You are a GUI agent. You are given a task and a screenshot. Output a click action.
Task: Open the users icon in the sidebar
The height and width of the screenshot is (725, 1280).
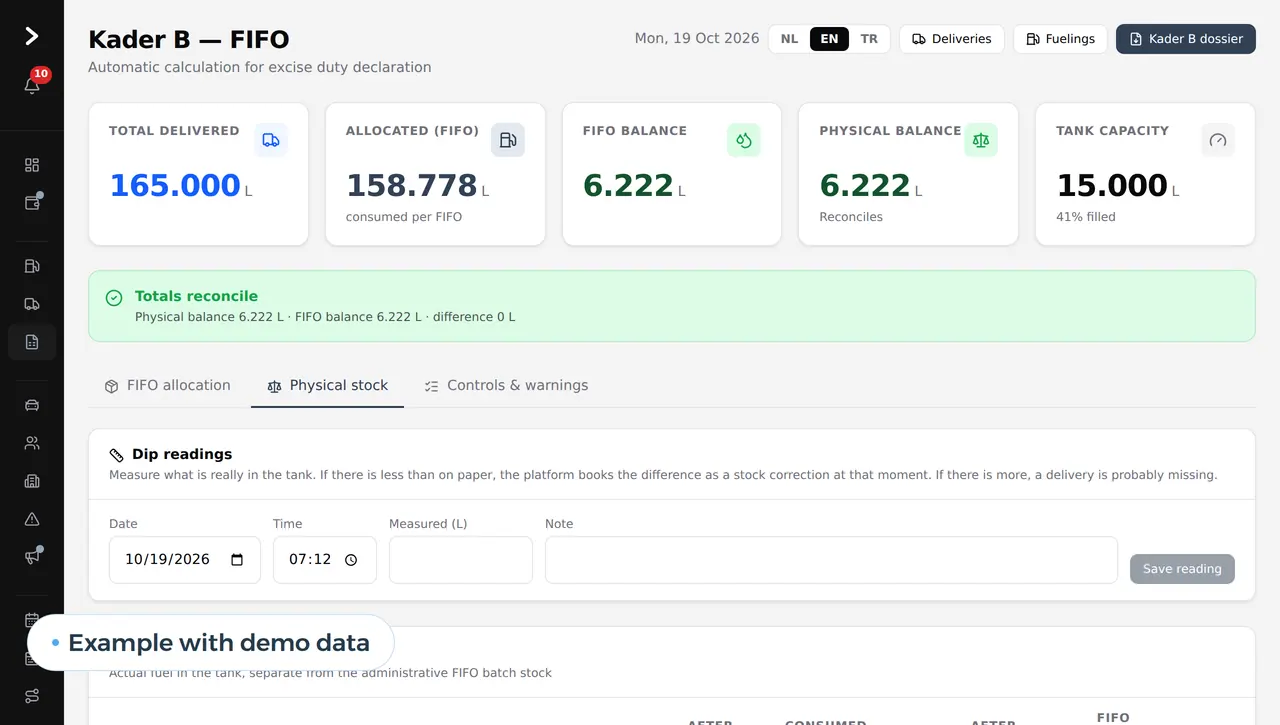tap(32, 443)
